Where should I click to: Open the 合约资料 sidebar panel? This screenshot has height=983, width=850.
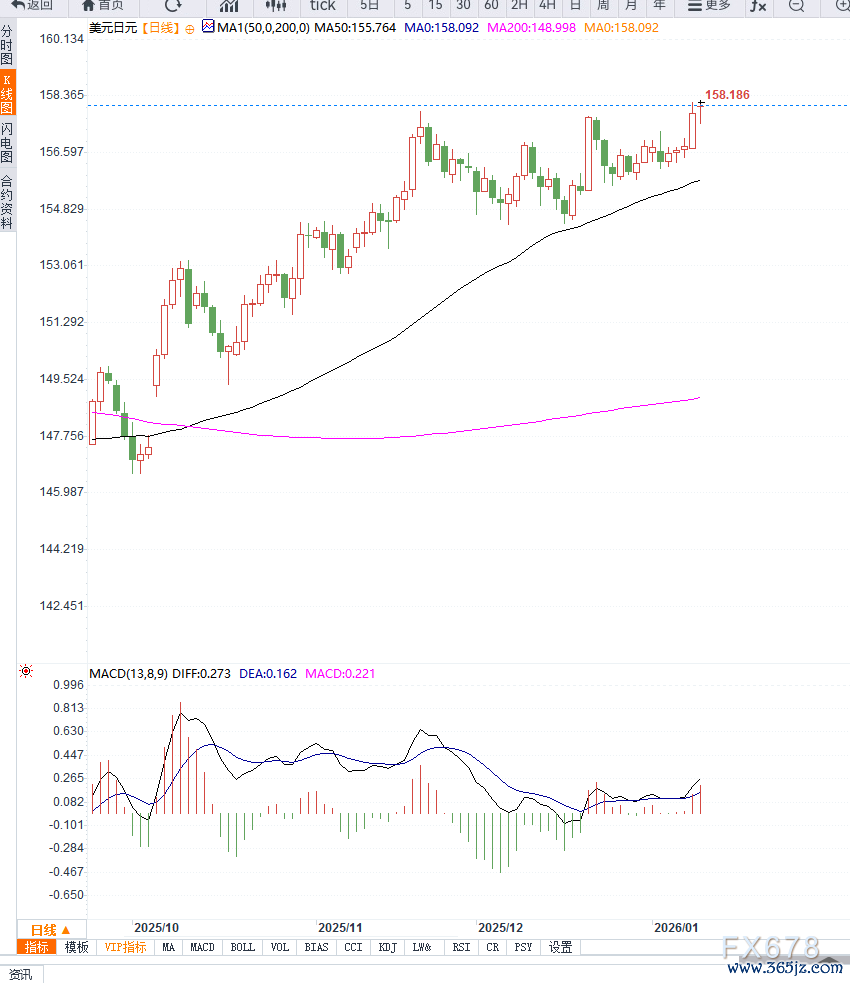(7, 202)
